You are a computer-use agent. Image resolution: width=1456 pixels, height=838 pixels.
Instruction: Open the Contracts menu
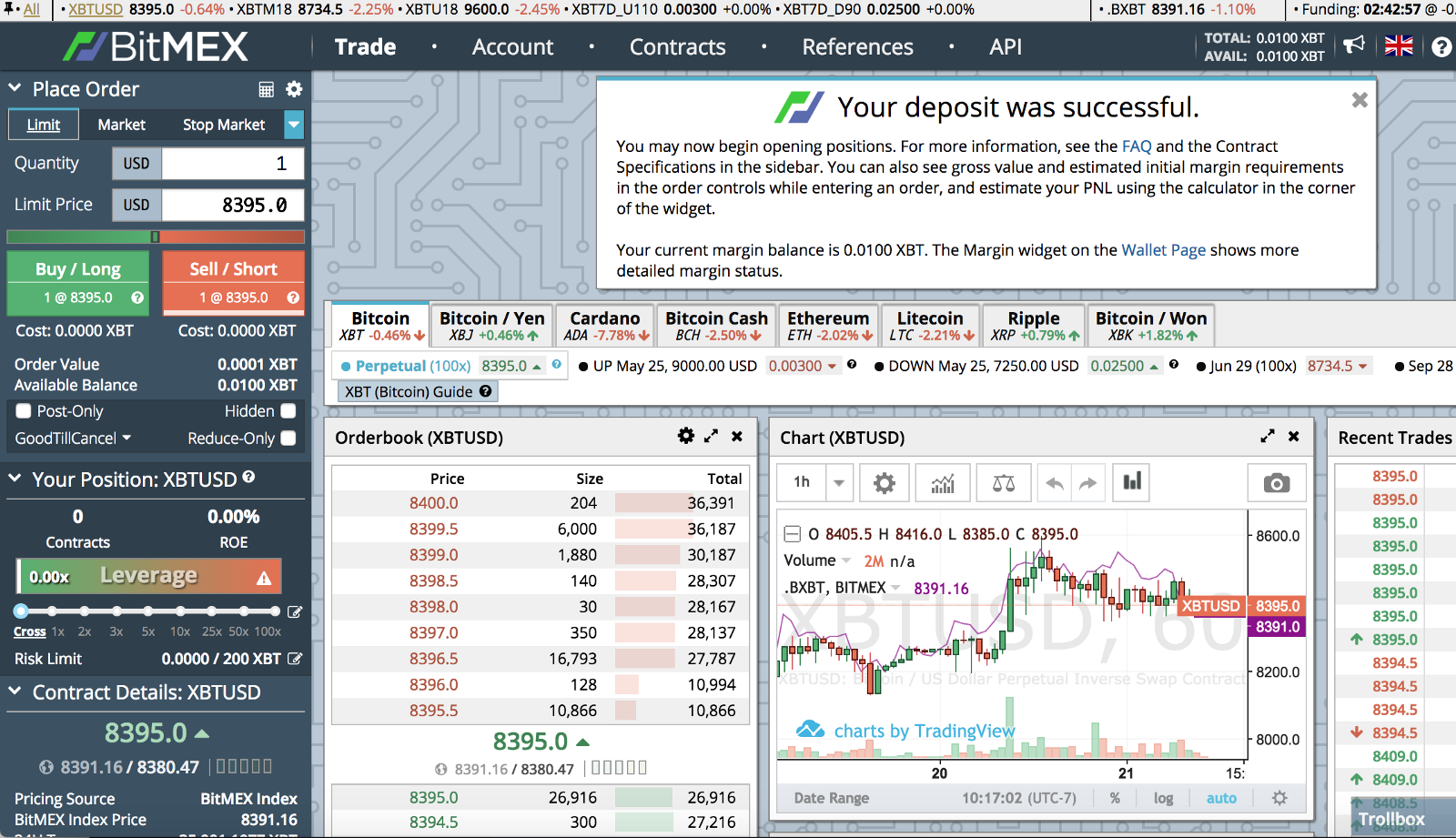coord(678,47)
